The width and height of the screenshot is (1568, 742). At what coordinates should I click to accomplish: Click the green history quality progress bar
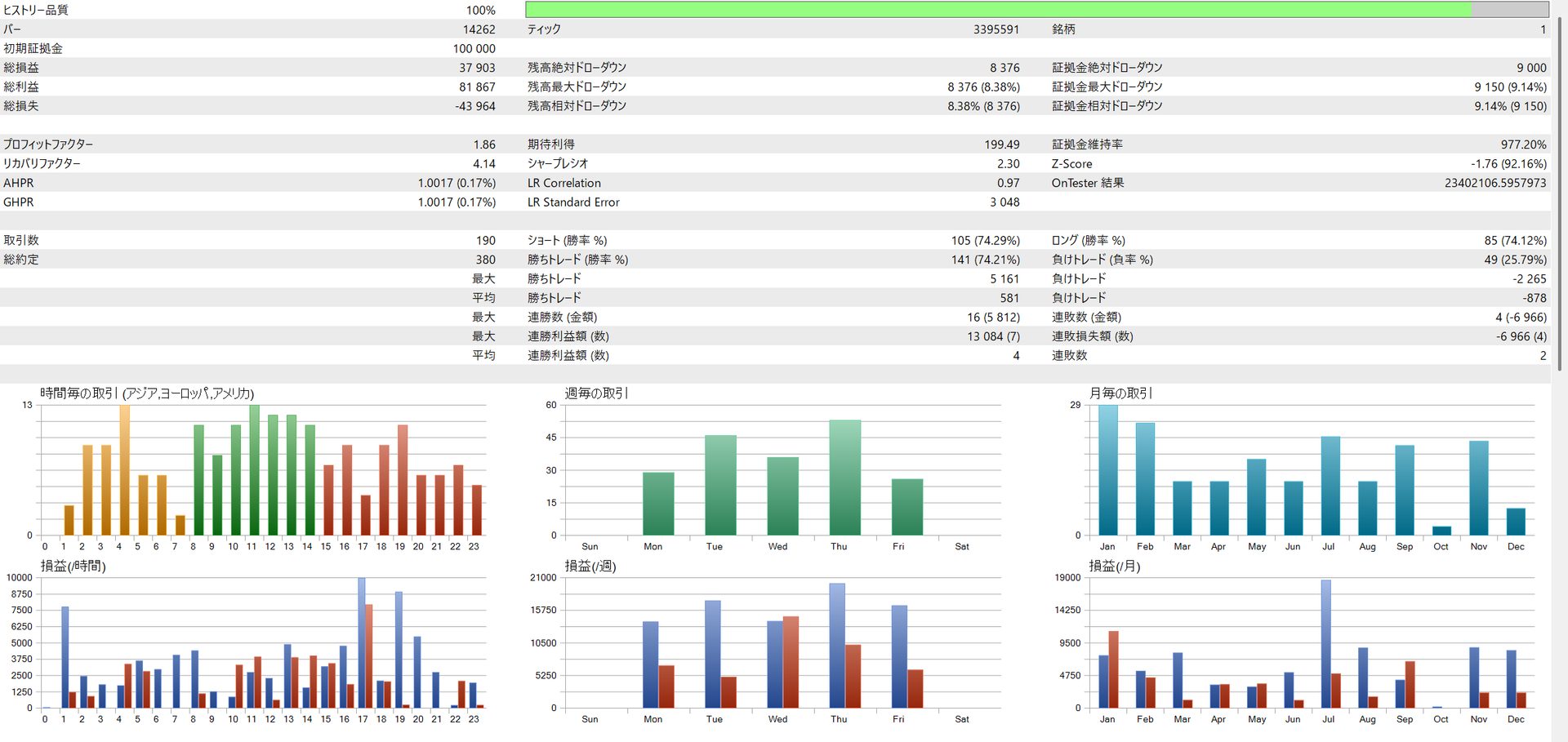(x=996, y=10)
